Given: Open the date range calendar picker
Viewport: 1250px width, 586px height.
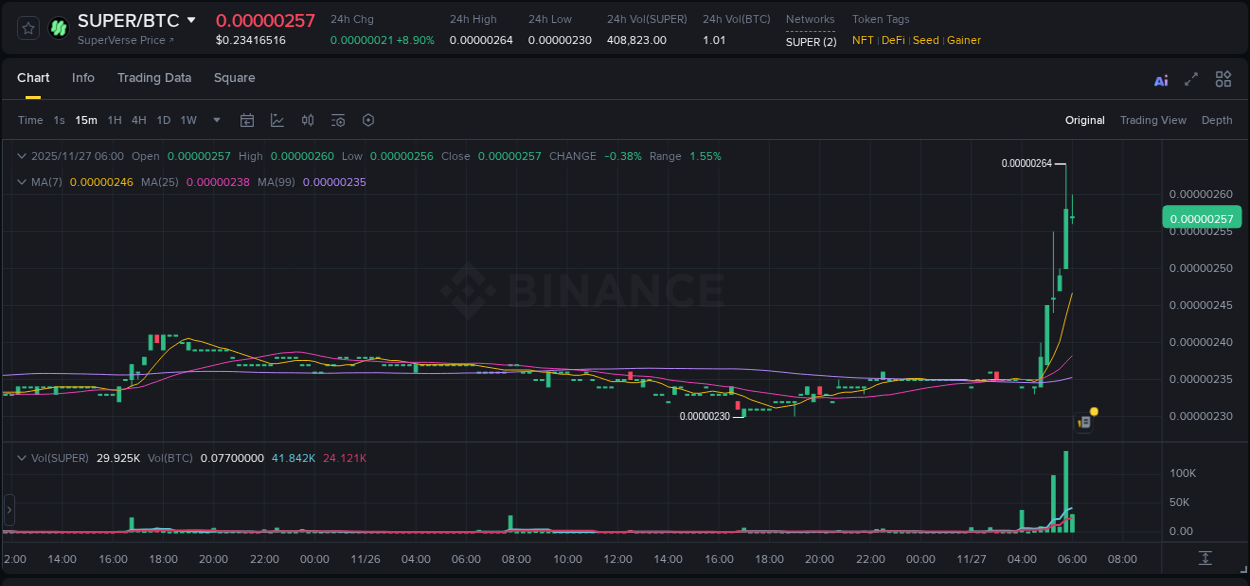Looking at the screenshot, I should pyautogui.click(x=247, y=120).
